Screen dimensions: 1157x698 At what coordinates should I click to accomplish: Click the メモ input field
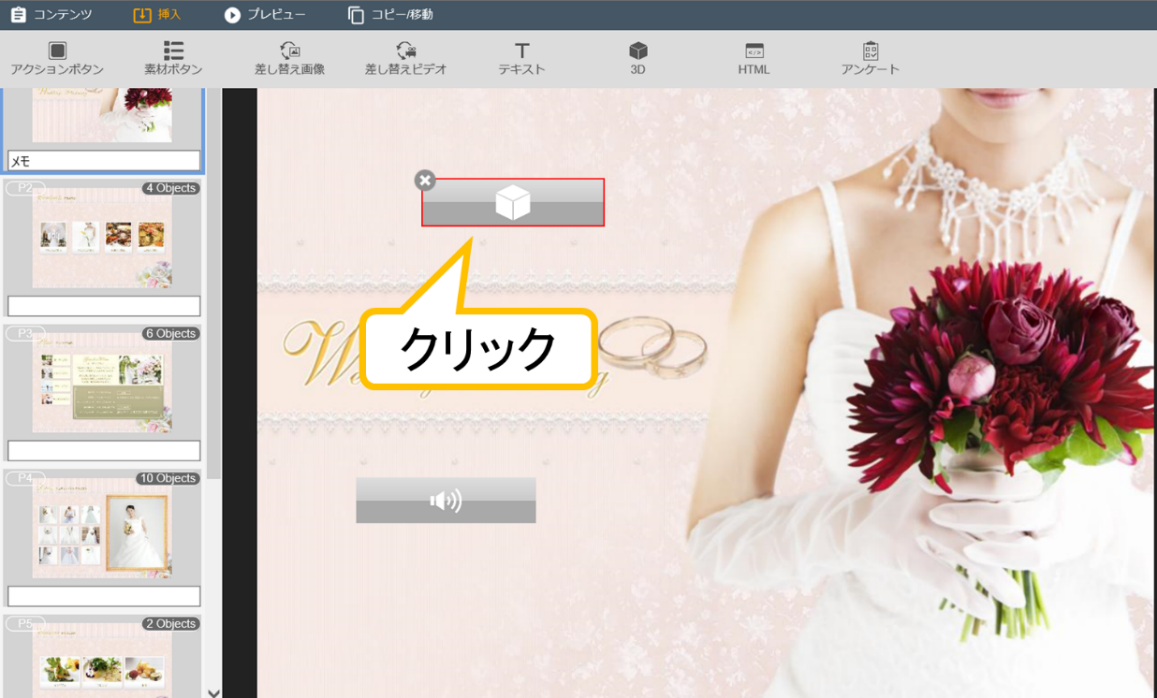pyautogui.click(x=104, y=160)
